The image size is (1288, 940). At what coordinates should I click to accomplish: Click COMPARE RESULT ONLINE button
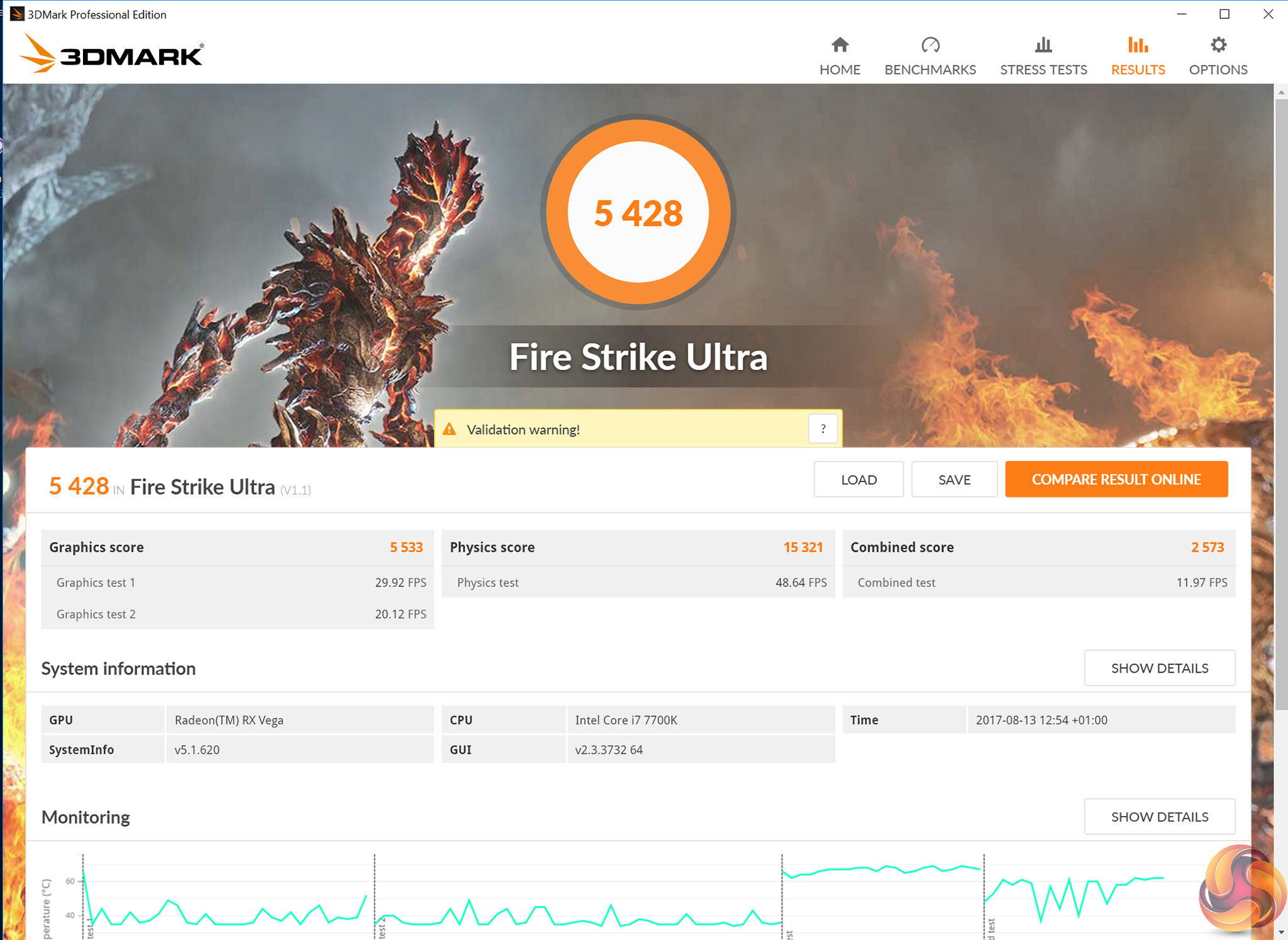tap(1116, 479)
